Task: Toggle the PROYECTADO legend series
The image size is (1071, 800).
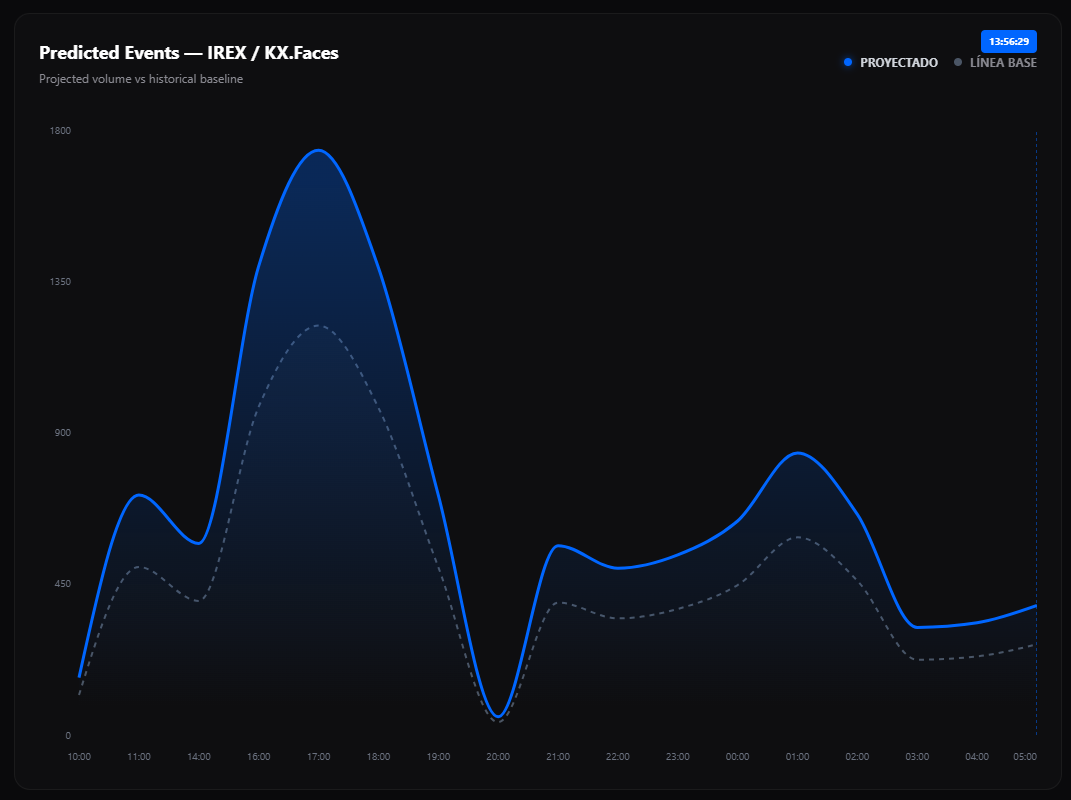Action: [x=891, y=62]
